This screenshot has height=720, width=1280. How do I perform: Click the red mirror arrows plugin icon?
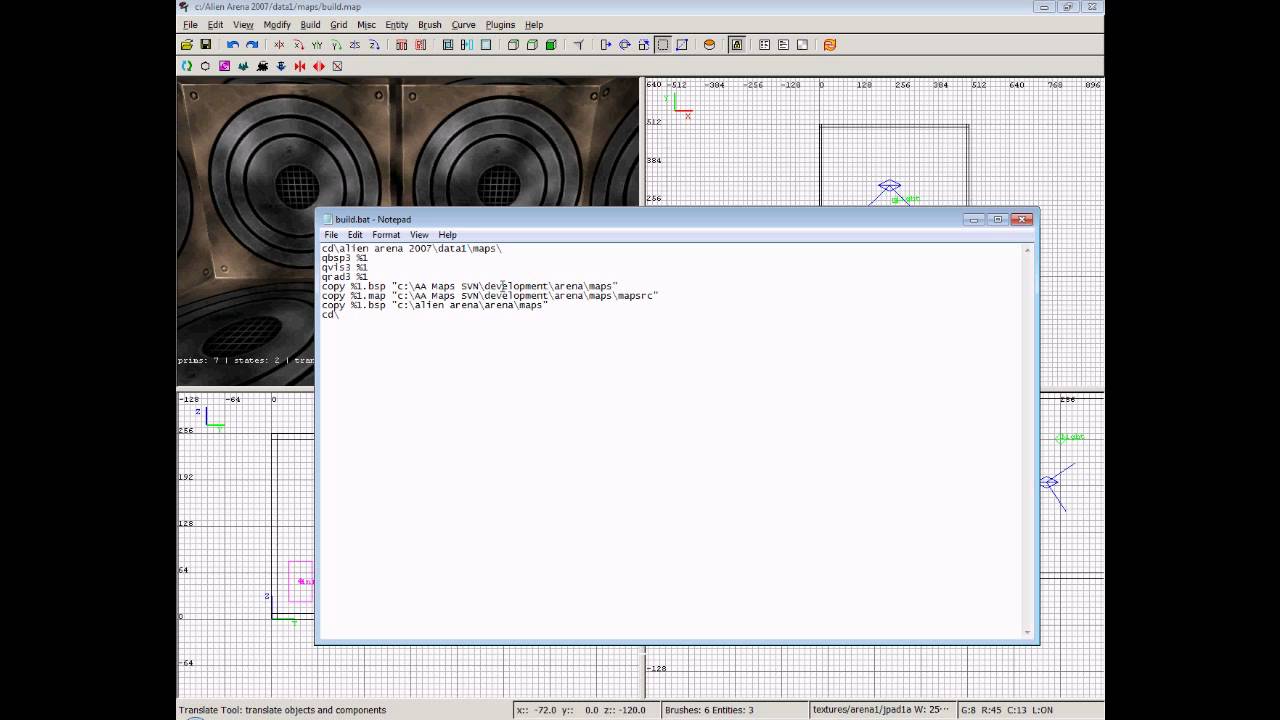(x=300, y=66)
